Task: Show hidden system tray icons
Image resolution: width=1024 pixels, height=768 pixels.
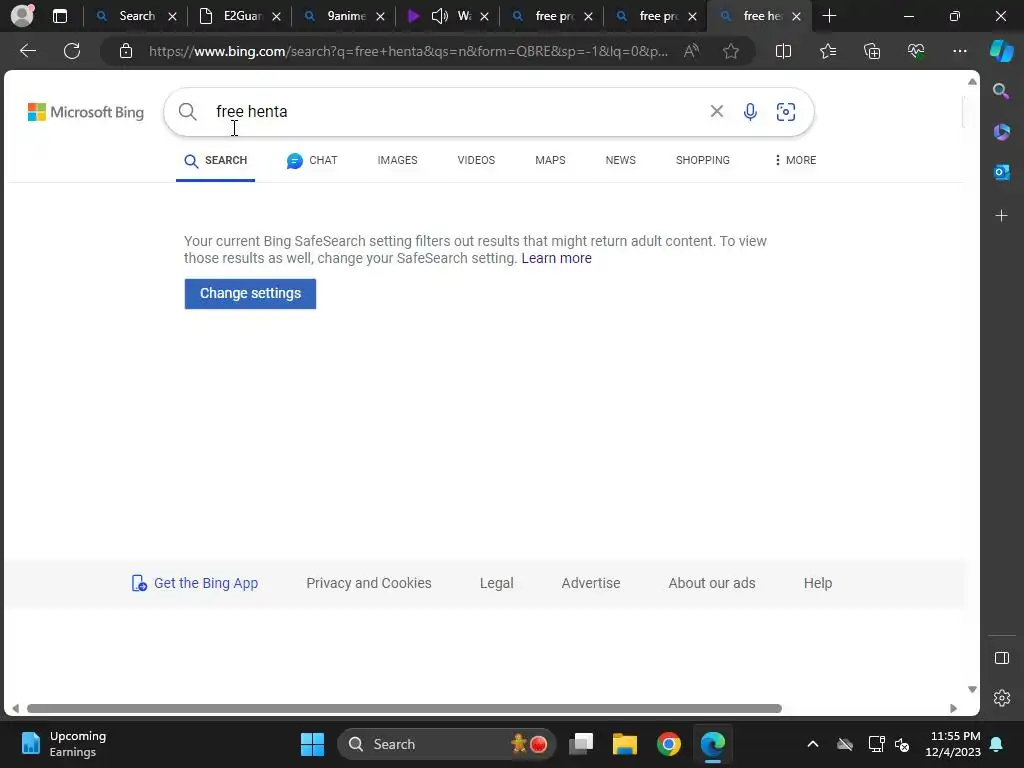Action: 813,744
